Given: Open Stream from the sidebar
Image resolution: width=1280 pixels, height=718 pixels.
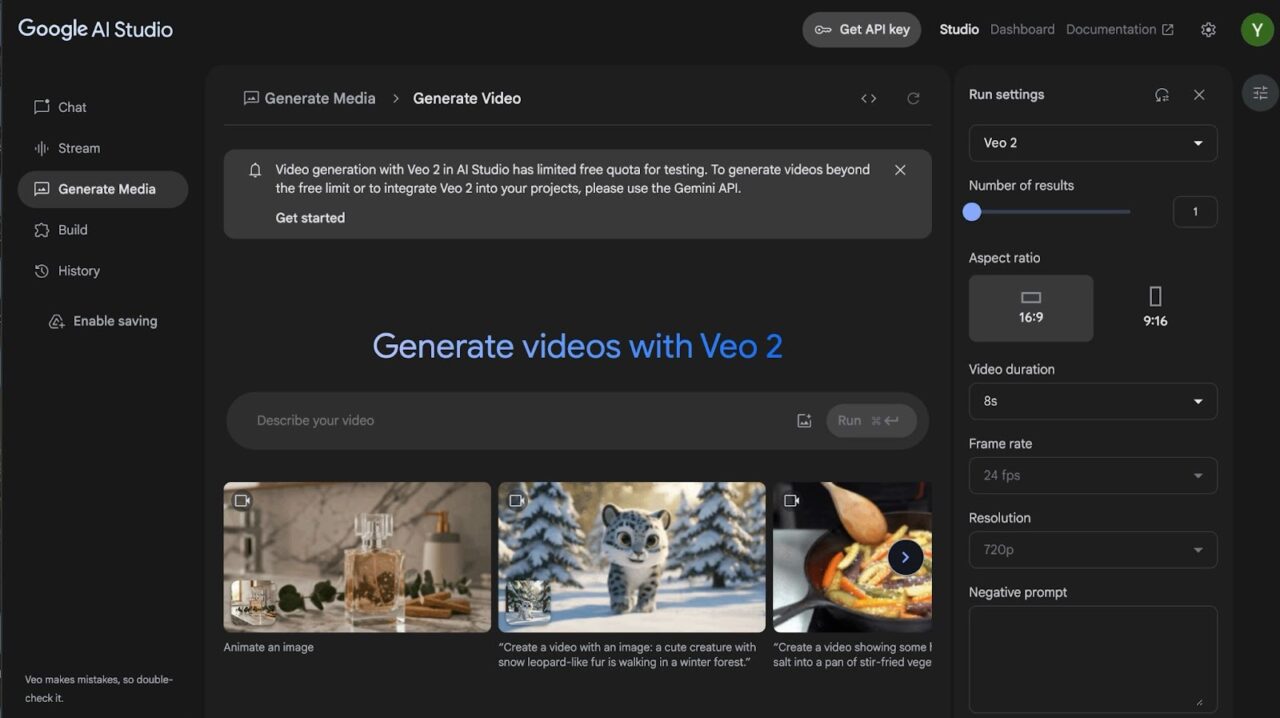Looking at the screenshot, I should click(103, 148).
